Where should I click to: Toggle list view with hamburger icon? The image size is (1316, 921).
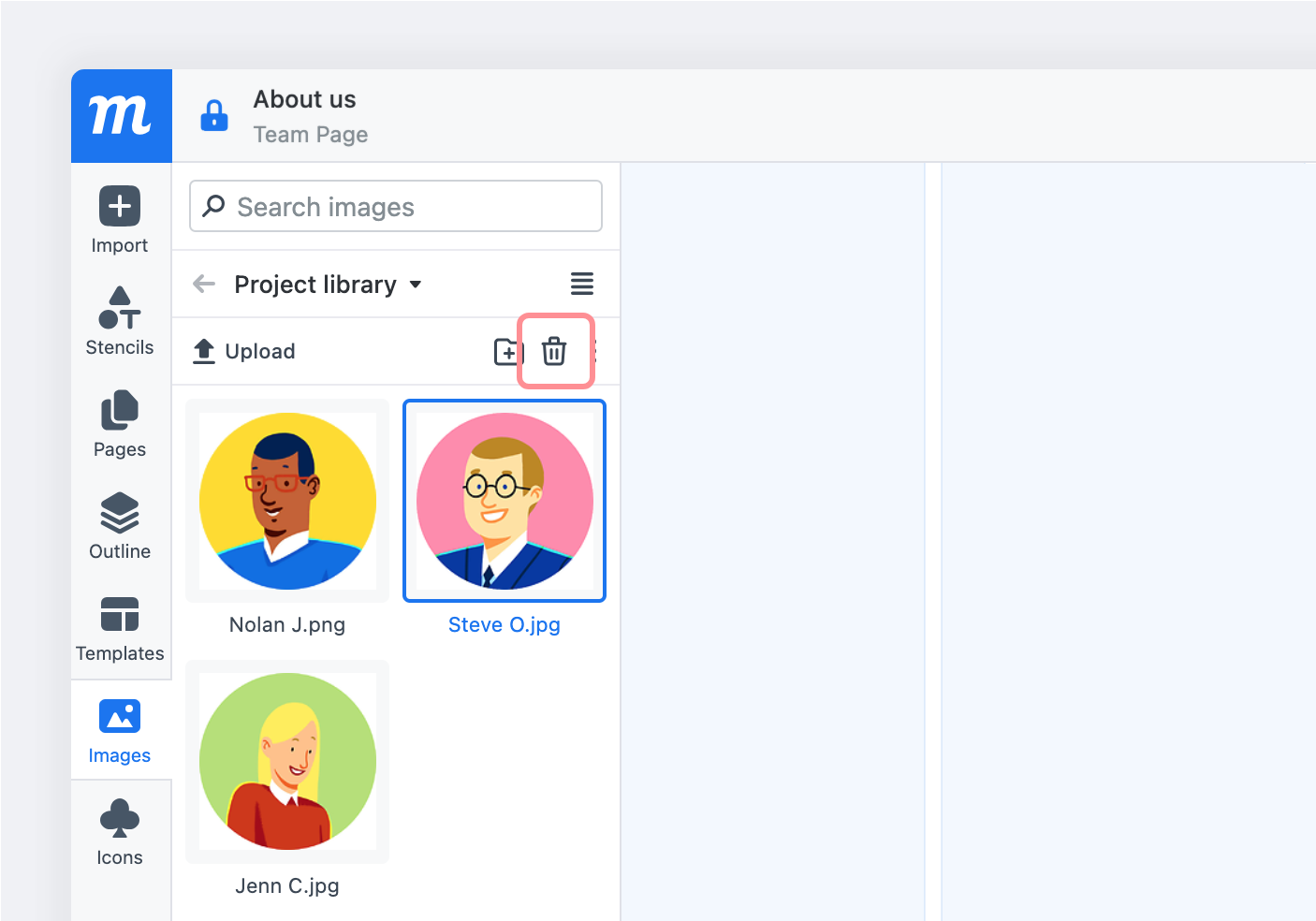click(x=582, y=284)
